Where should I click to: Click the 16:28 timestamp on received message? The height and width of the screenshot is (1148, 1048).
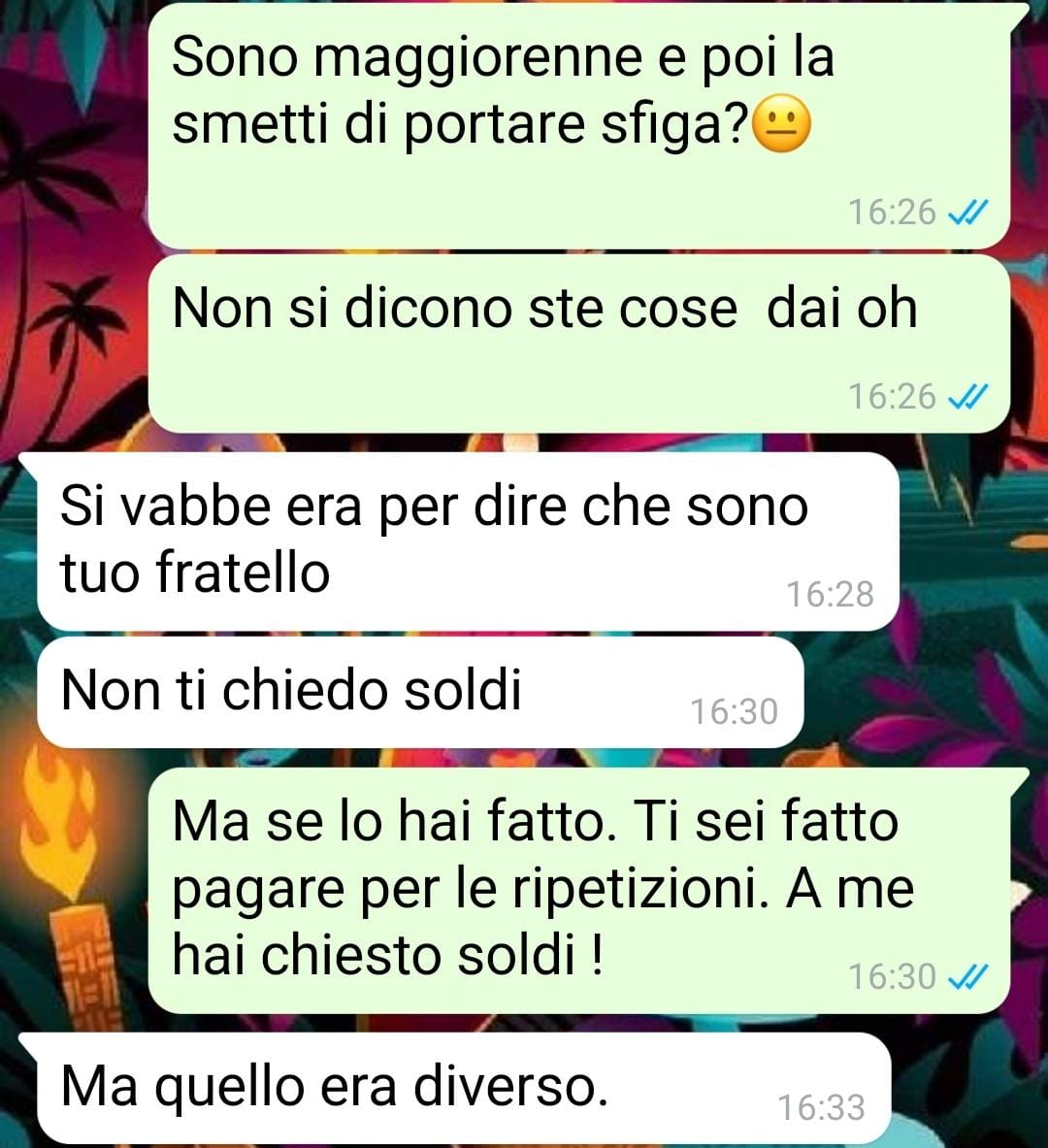(x=830, y=594)
